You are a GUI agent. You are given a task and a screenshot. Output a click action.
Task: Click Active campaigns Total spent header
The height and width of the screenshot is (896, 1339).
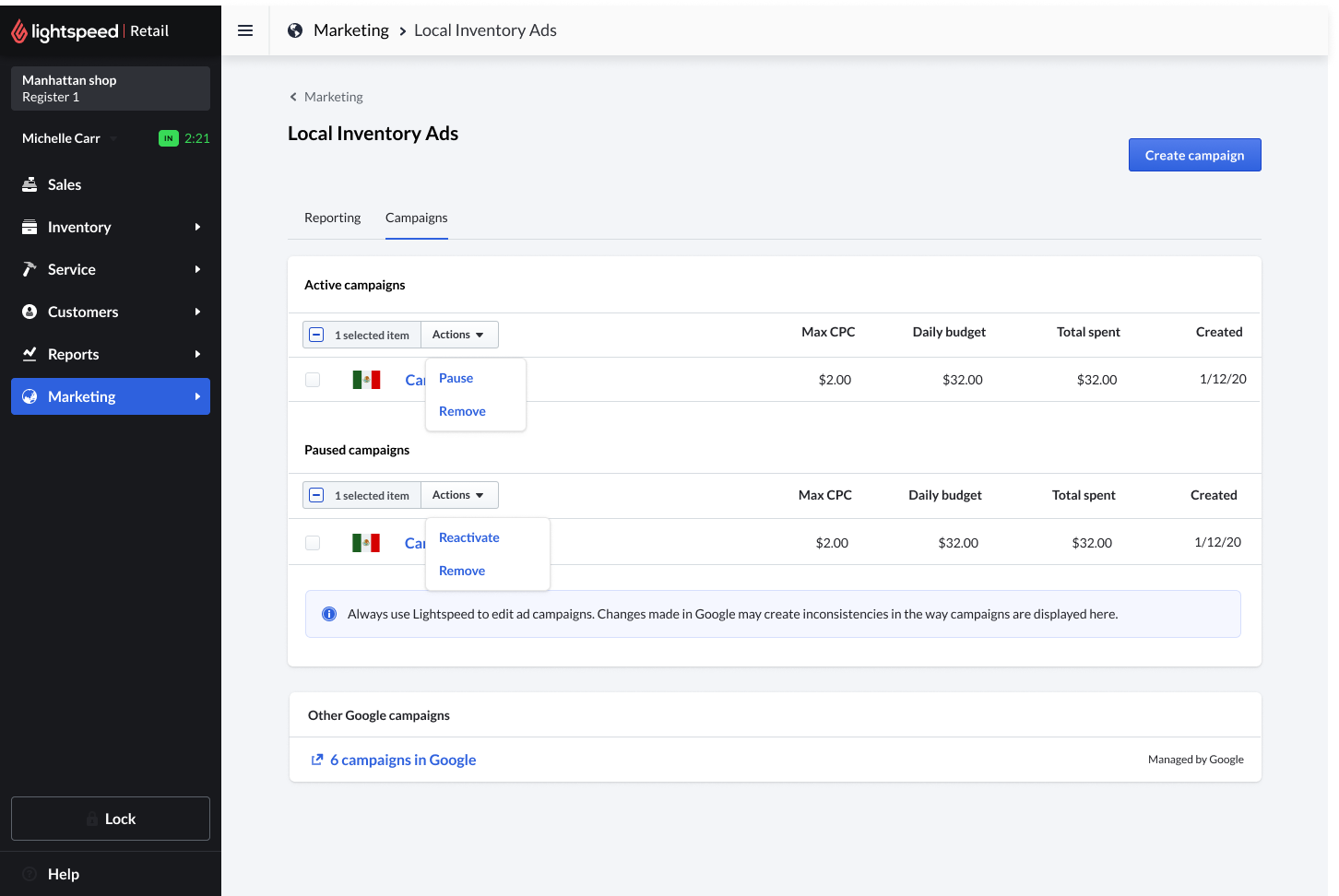pyautogui.click(x=1088, y=332)
